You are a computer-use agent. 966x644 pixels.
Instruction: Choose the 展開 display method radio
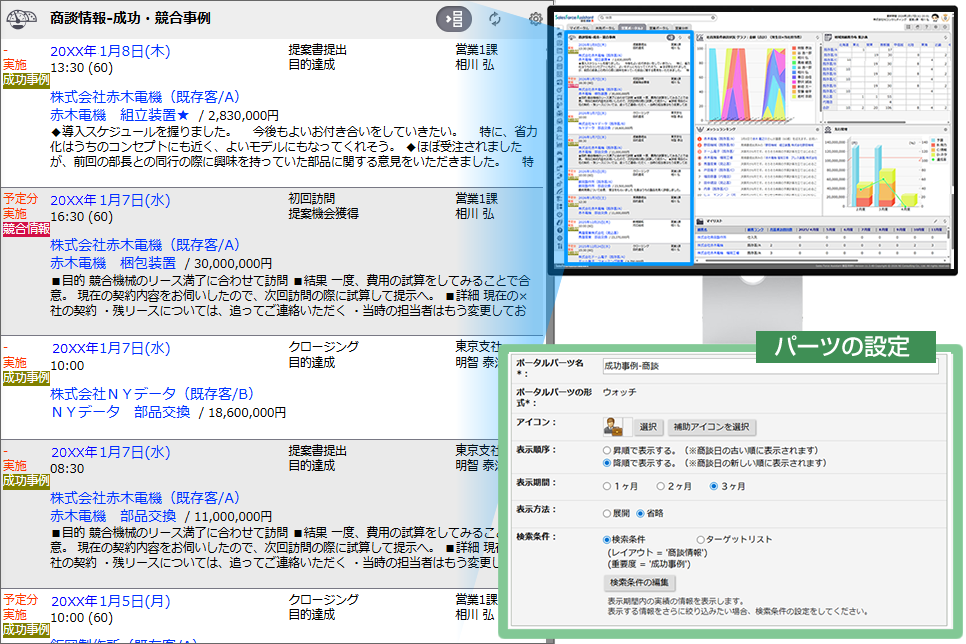[x=607, y=513]
